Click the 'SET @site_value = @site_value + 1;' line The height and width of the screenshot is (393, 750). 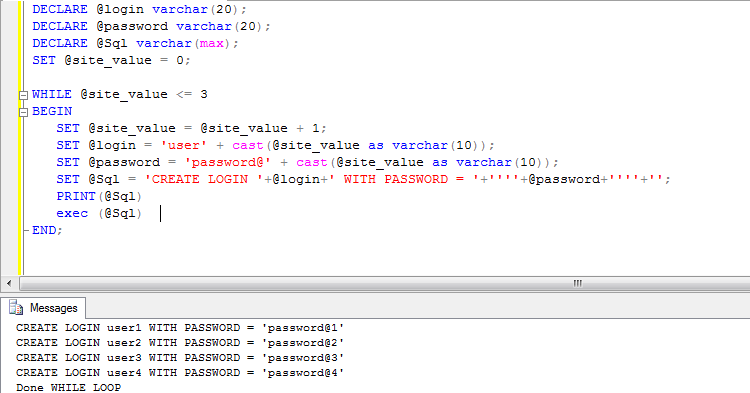(191, 128)
